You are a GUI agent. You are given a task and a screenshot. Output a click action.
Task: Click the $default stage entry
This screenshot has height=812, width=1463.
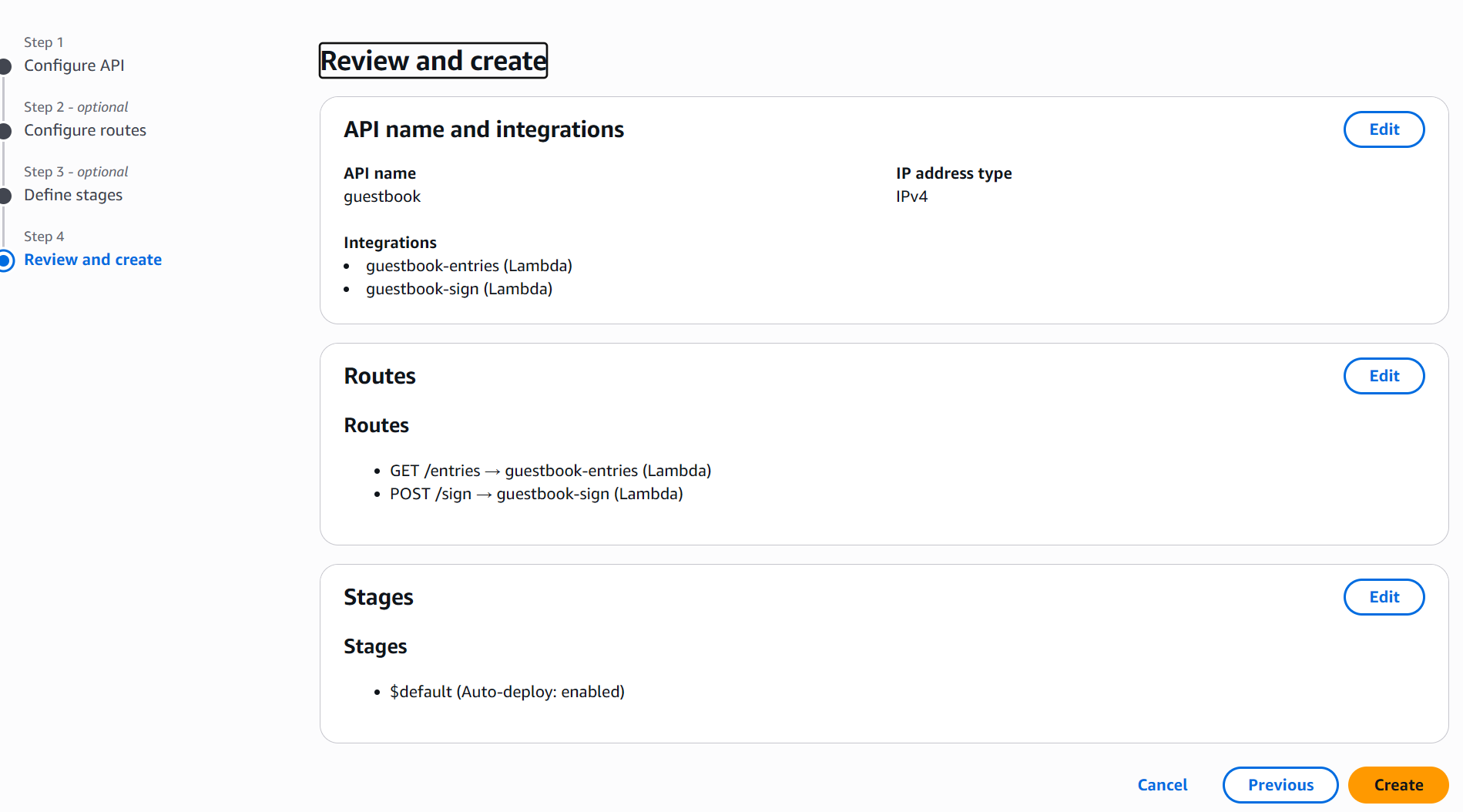(507, 692)
